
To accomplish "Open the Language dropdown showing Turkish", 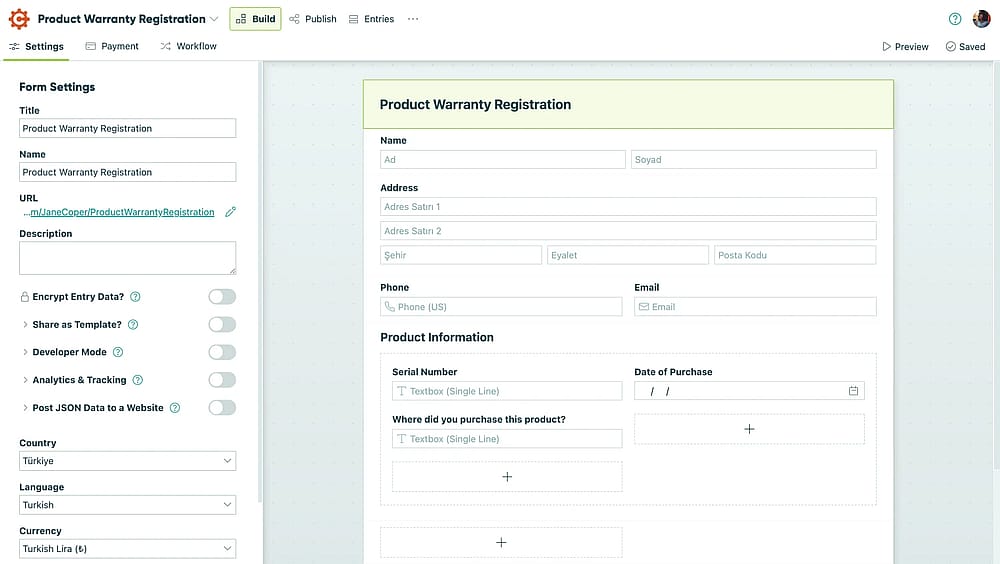I will (128, 505).
